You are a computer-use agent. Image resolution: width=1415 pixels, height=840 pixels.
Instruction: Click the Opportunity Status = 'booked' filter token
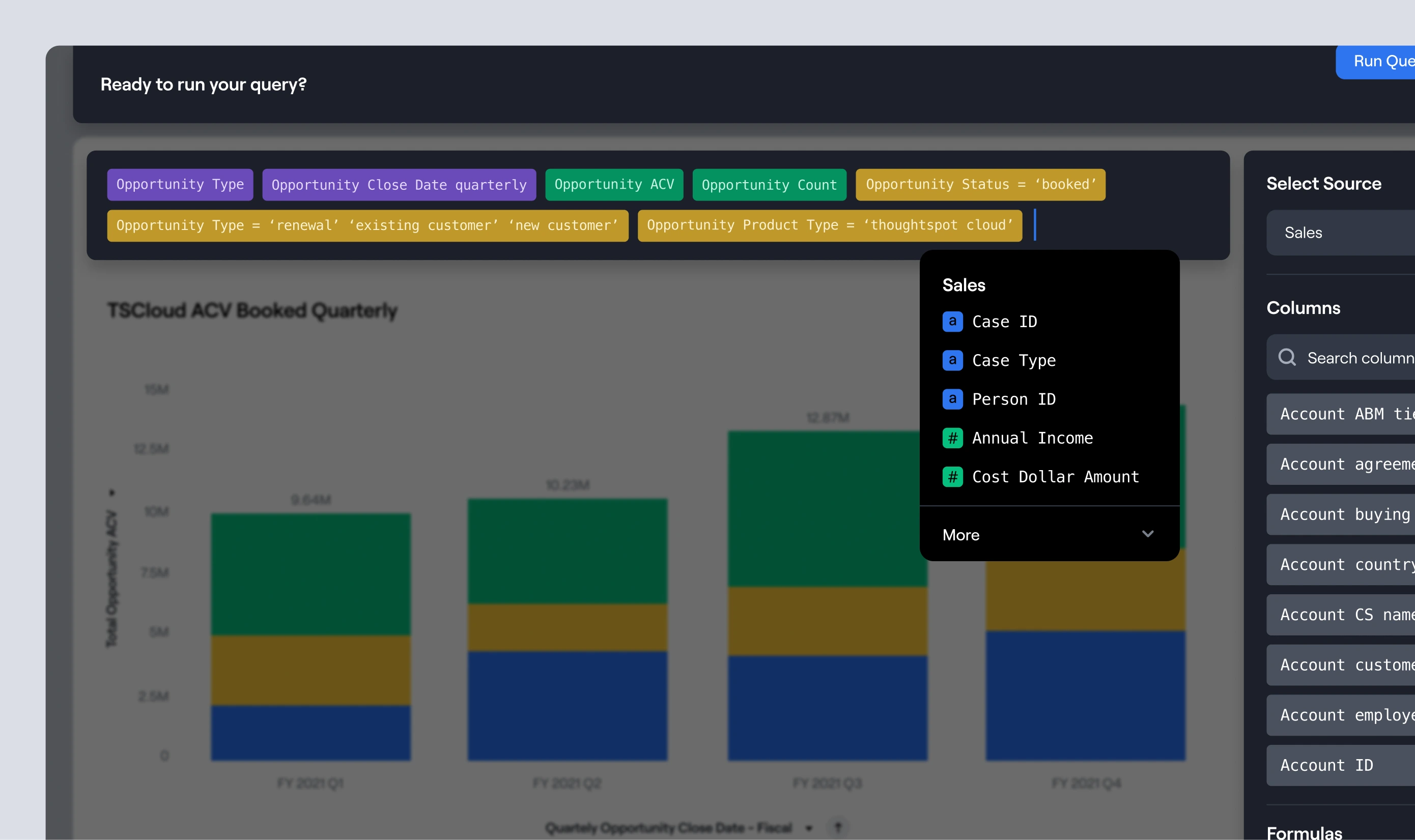pyautogui.click(x=980, y=185)
